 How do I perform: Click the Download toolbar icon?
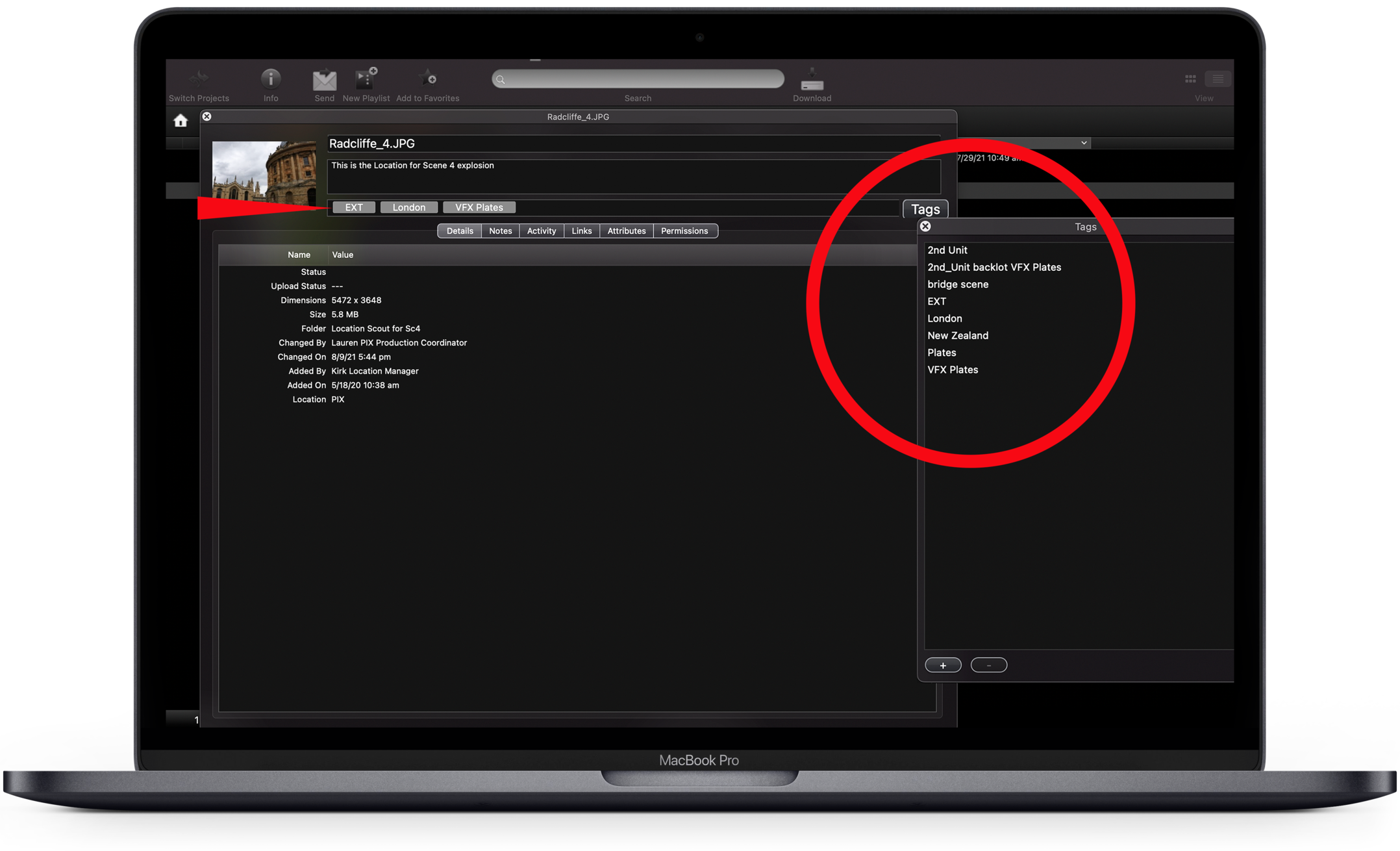[x=812, y=81]
